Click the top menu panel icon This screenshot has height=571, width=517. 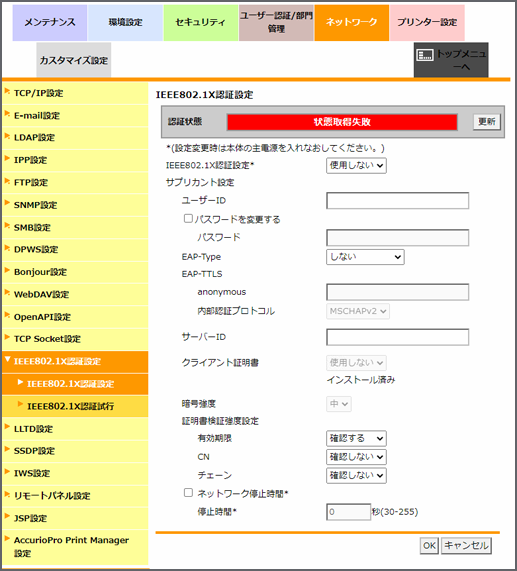click(x=425, y=55)
